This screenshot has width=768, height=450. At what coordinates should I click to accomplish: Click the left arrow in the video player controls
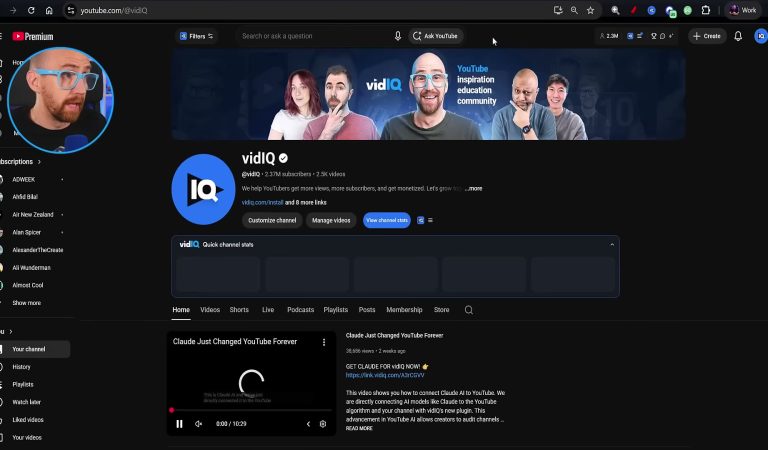click(x=308, y=424)
